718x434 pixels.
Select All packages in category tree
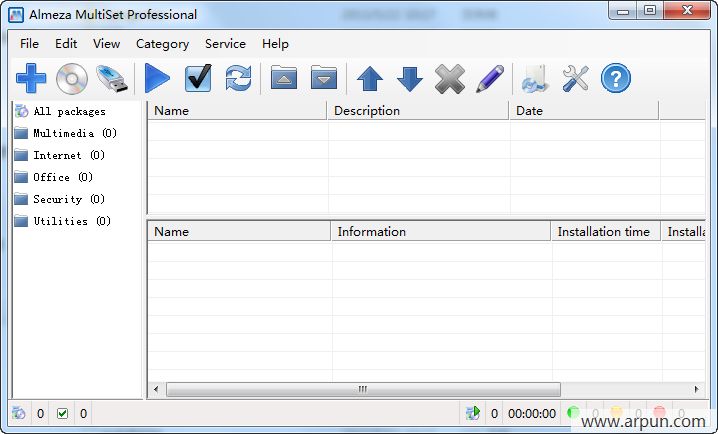pyautogui.click(x=69, y=111)
